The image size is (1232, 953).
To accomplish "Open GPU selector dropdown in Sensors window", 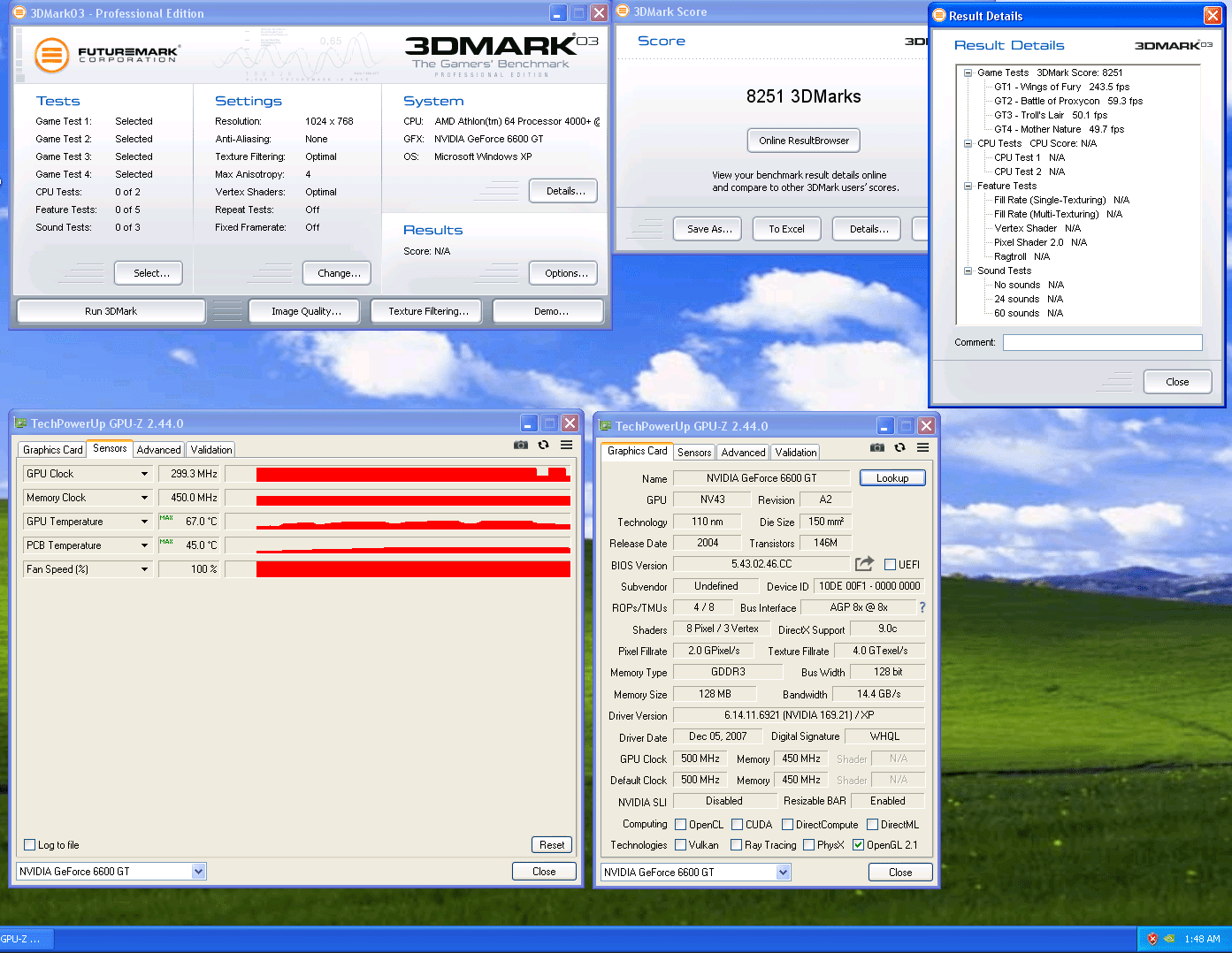I will tap(198, 872).
